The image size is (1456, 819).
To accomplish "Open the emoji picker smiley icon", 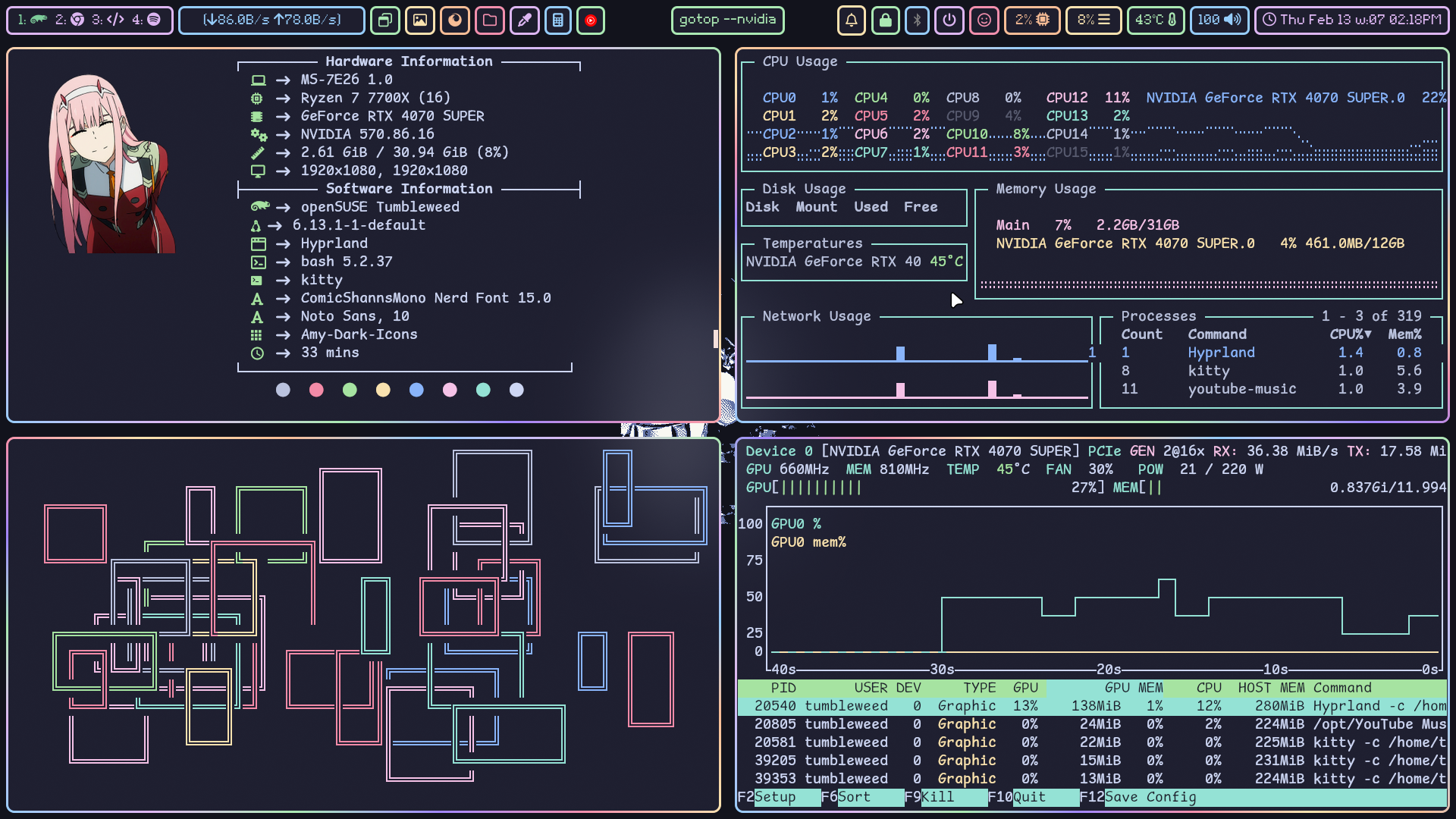I will click(x=984, y=20).
